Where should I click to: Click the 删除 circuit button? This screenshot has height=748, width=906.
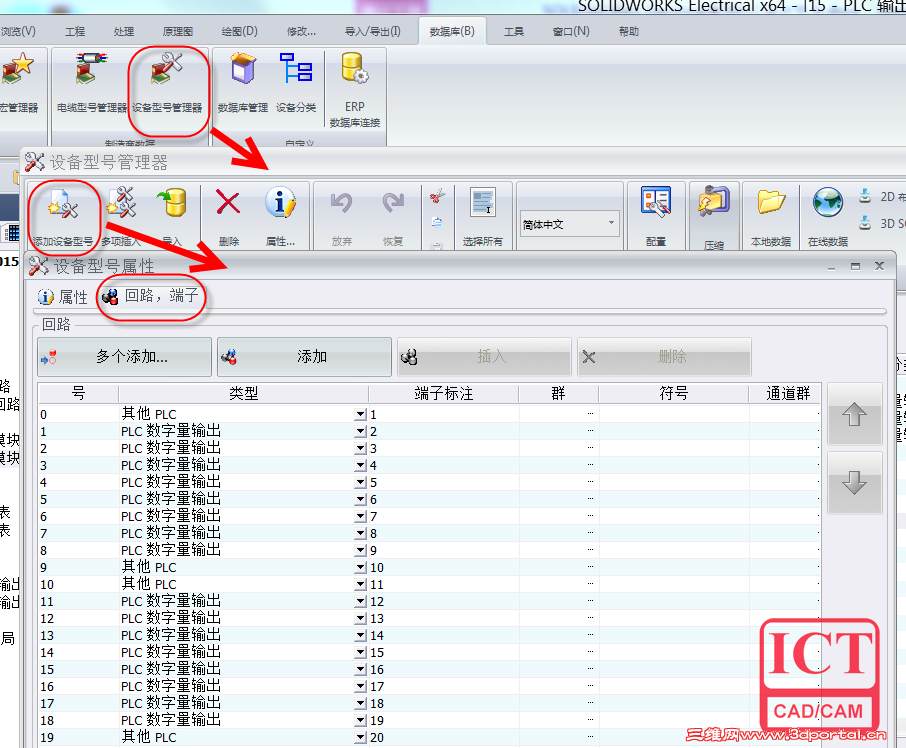[x=664, y=357]
